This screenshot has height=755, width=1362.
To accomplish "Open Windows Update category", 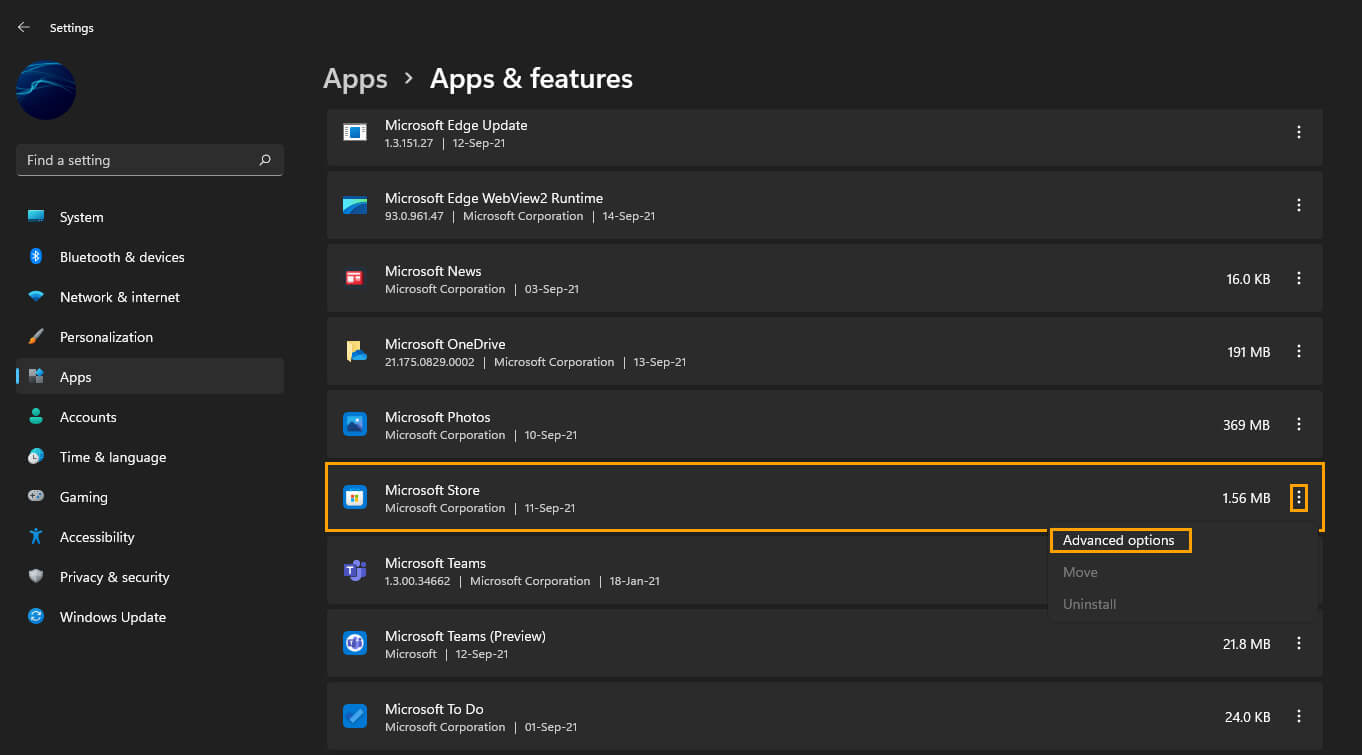I will (150, 617).
